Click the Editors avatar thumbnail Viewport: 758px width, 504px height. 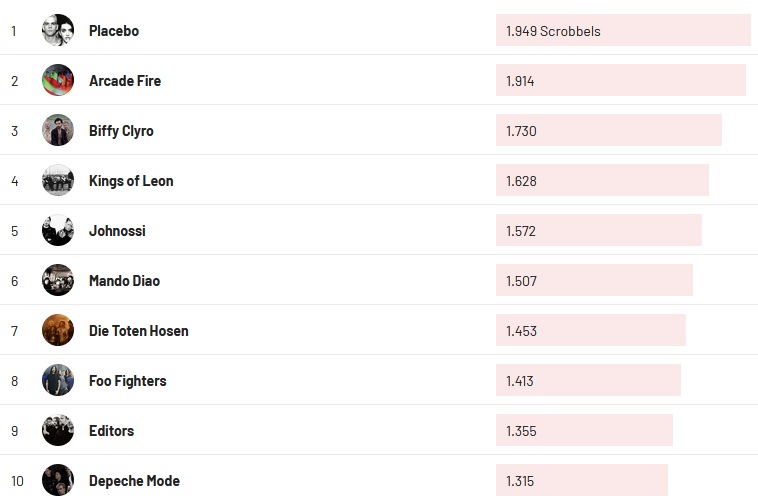pyautogui.click(x=58, y=430)
